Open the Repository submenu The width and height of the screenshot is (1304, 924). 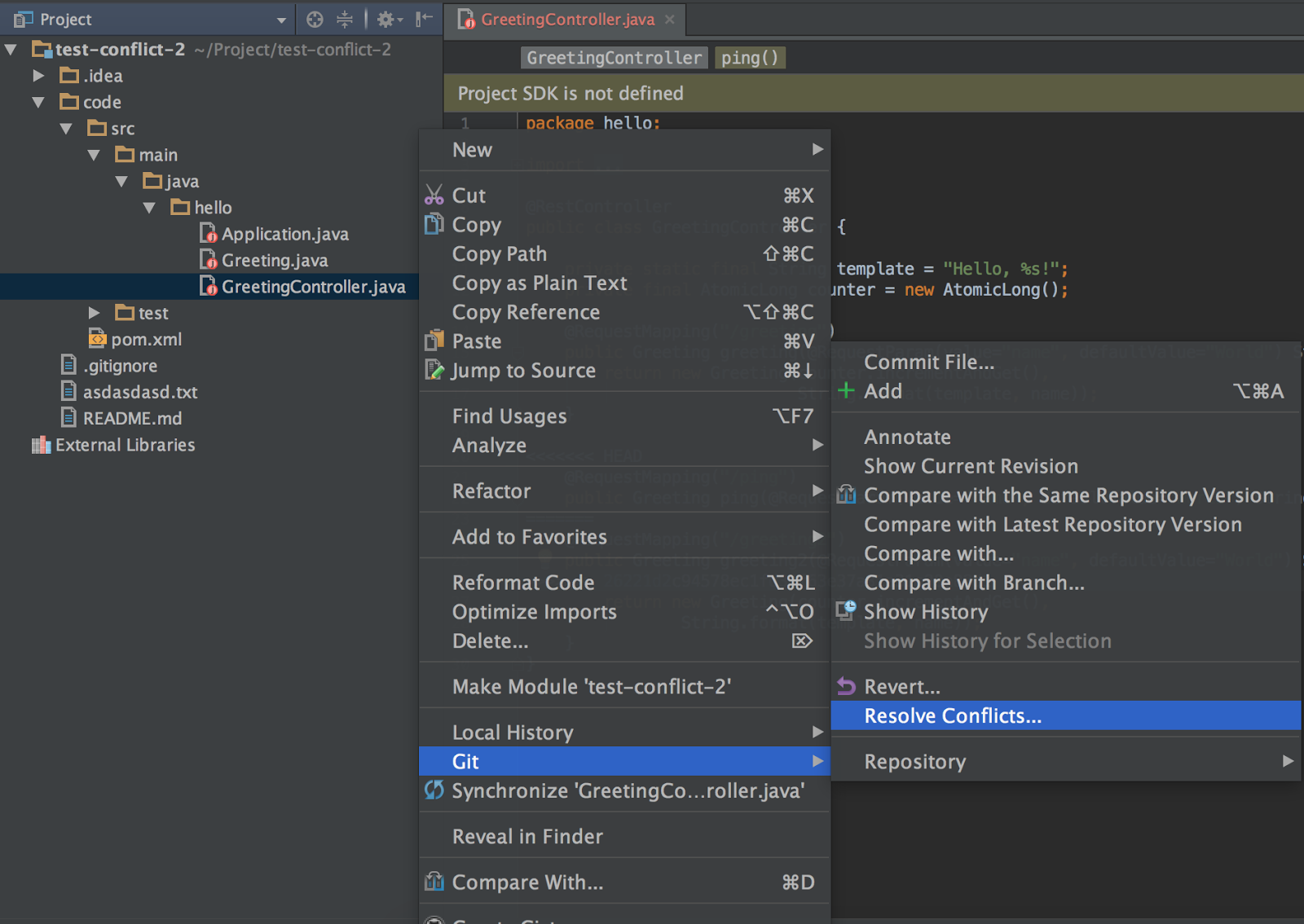tap(914, 761)
